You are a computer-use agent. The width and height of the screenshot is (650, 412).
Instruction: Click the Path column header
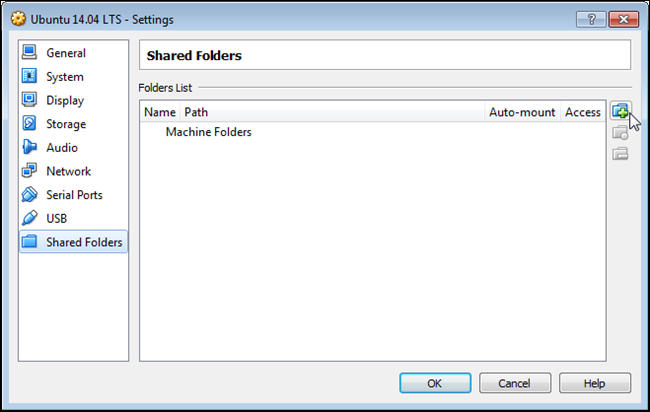(x=196, y=112)
